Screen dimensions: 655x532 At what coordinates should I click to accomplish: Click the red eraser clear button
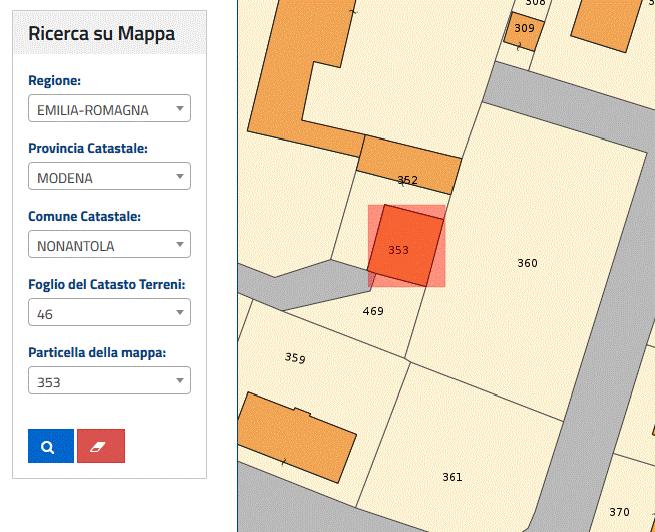coord(101,446)
